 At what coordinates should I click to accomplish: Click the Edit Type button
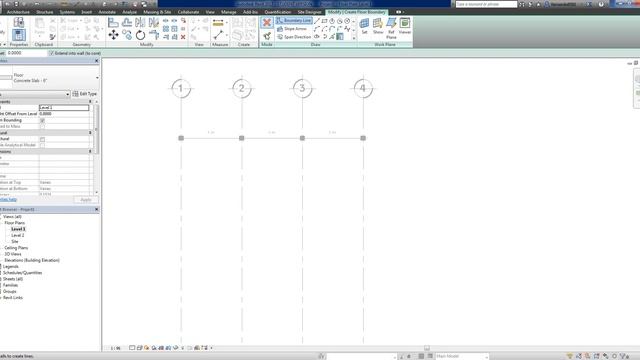point(85,94)
